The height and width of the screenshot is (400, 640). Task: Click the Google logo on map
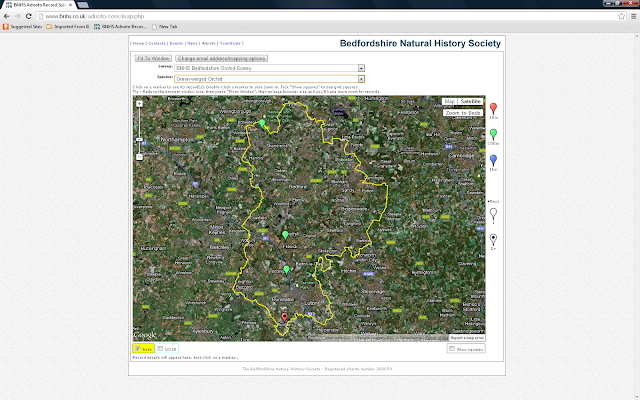(145, 335)
